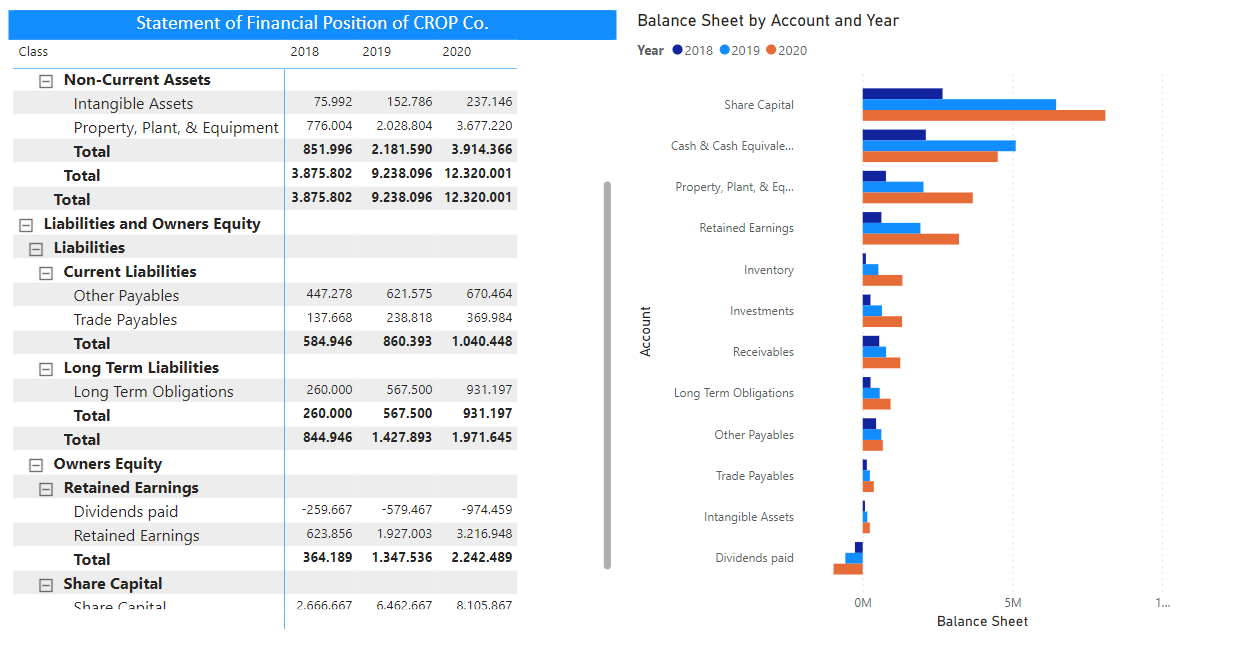
Task: Click Cash & Cash Equivalents 2019 bar
Action: 939,145
